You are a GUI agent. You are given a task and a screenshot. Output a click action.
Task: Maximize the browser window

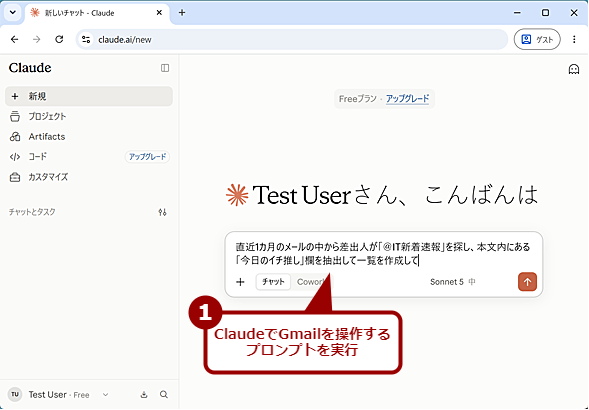coord(545,13)
